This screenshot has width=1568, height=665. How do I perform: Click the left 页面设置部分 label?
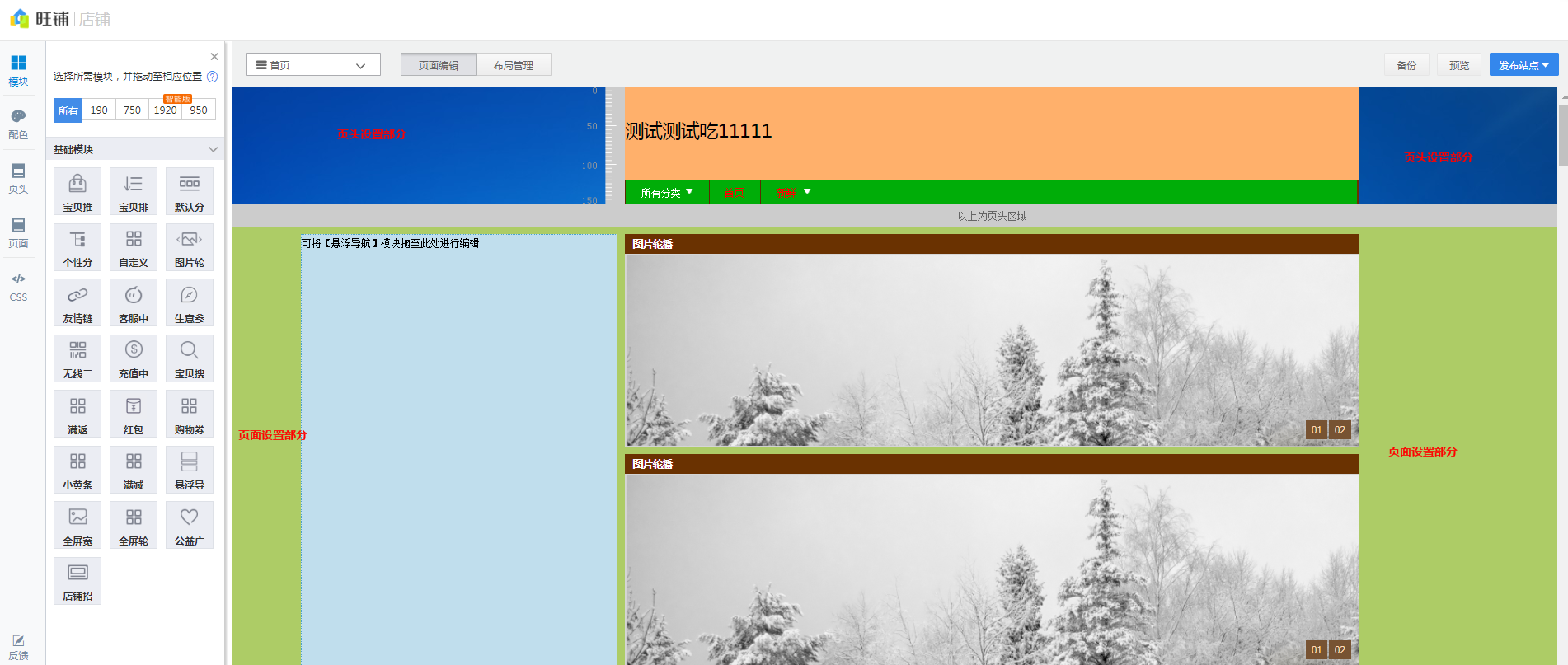pyautogui.click(x=273, y=435)
